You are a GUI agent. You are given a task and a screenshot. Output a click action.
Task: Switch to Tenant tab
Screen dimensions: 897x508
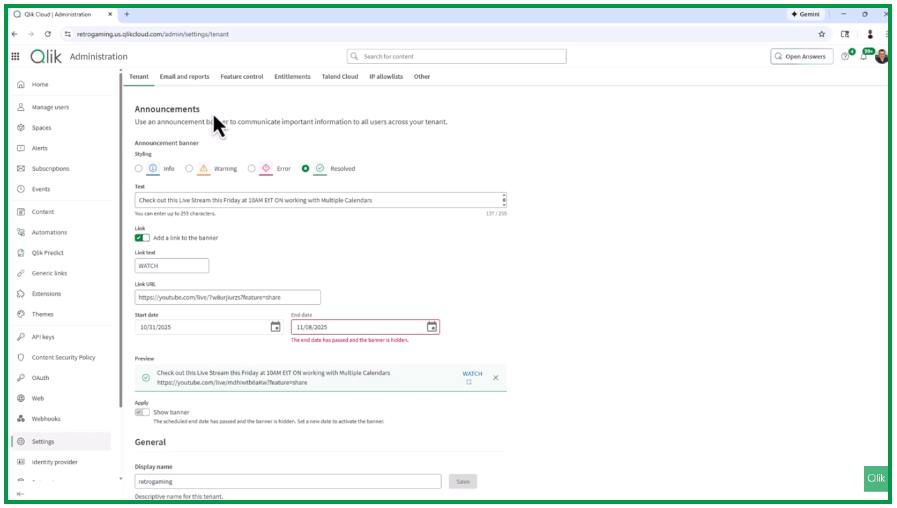[138, 77]
